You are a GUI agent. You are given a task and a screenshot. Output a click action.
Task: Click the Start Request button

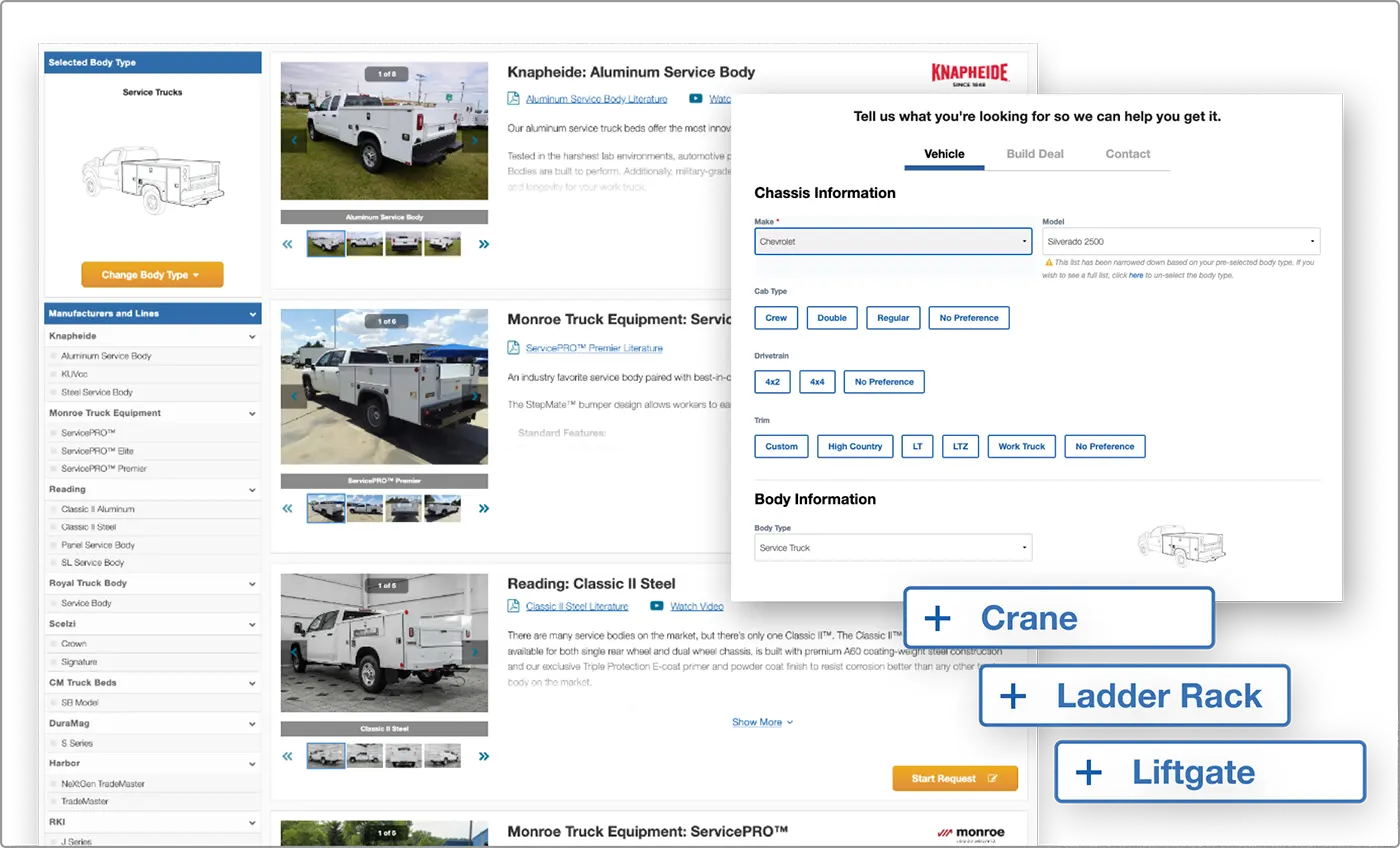coord(955,778)
